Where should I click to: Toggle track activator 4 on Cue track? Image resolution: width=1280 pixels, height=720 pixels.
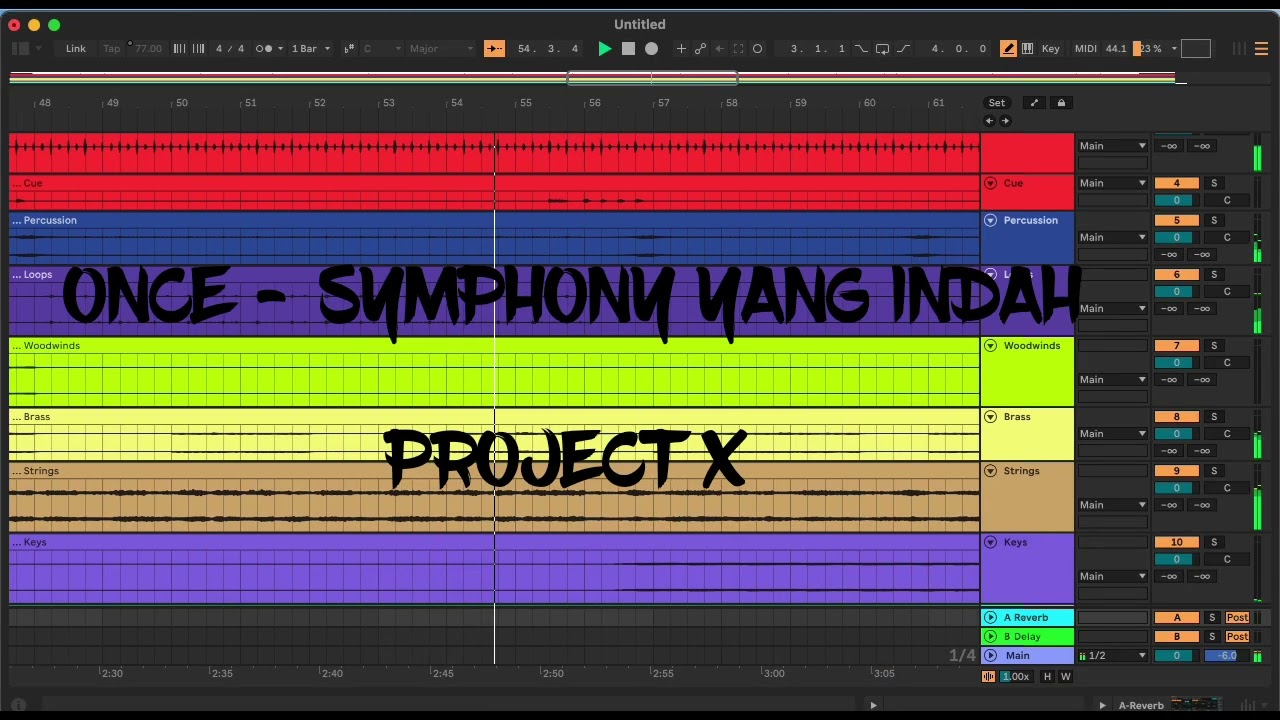pos(1176,183)
